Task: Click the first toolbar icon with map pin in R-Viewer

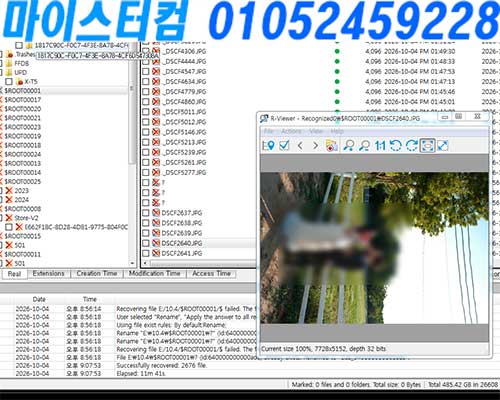Action: pos(269,145)
